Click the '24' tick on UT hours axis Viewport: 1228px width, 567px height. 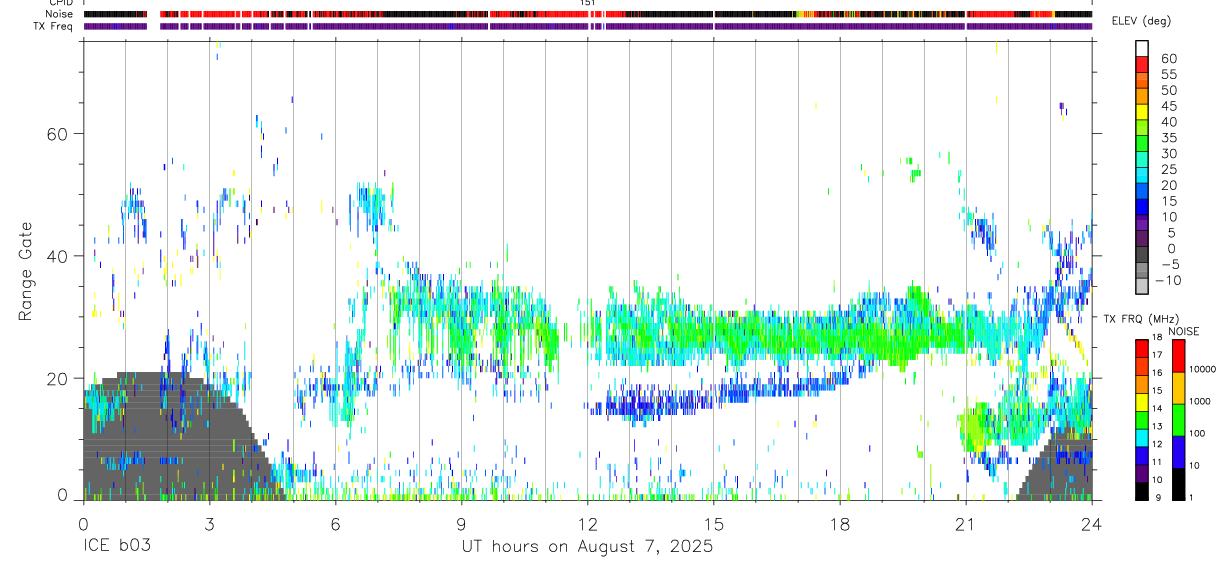point(1091,524)
